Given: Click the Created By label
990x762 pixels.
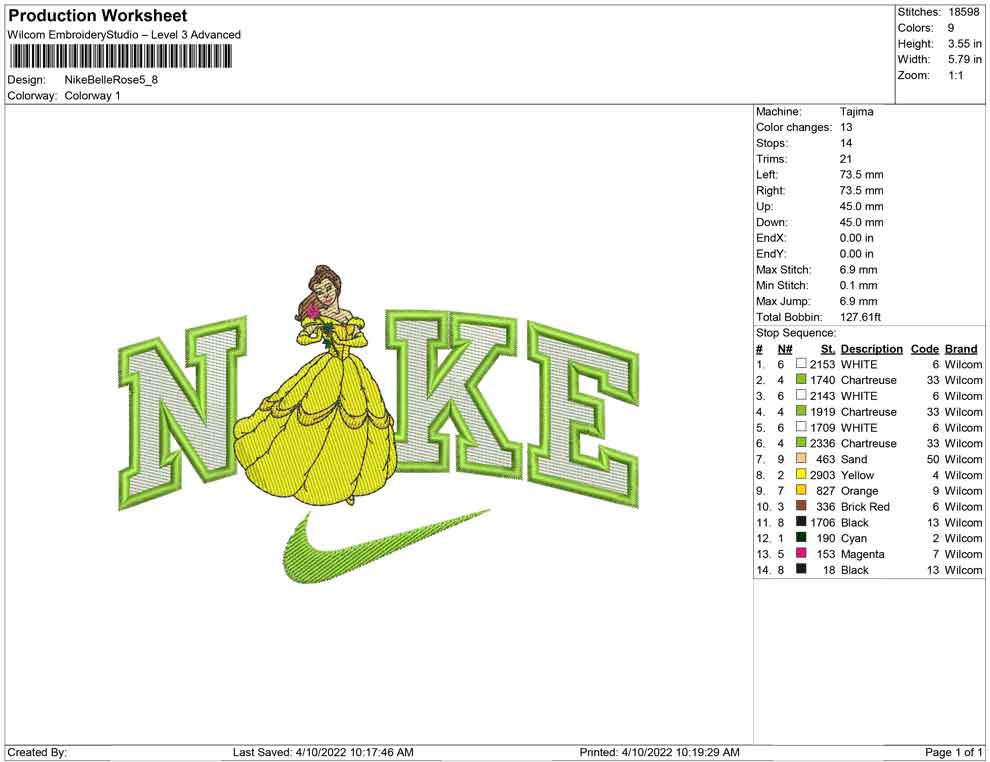Looking at the screenshot, I should pyautogui.click(x=37, y=752).
